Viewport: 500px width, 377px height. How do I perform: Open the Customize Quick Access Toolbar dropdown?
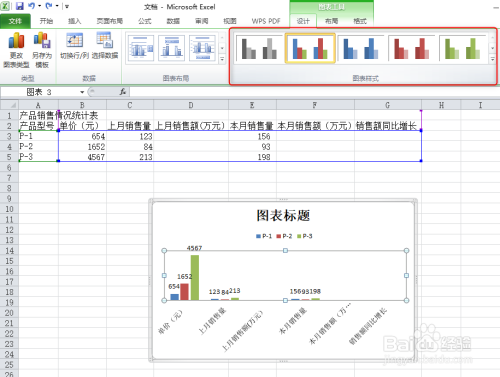pyautogui.click(x=67, y=6)
